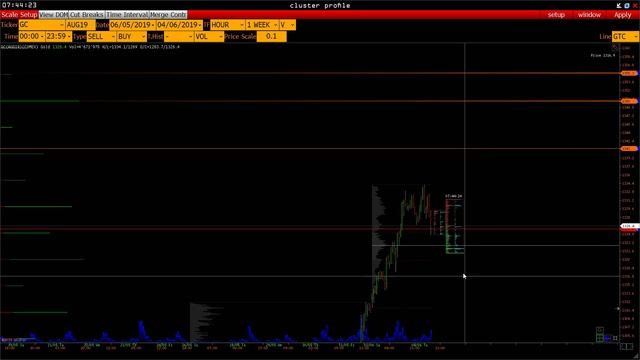This screenshot has height=360, width=640.
Task: Click the gold instrument info line under Time
Action: (x=90, y=47)
